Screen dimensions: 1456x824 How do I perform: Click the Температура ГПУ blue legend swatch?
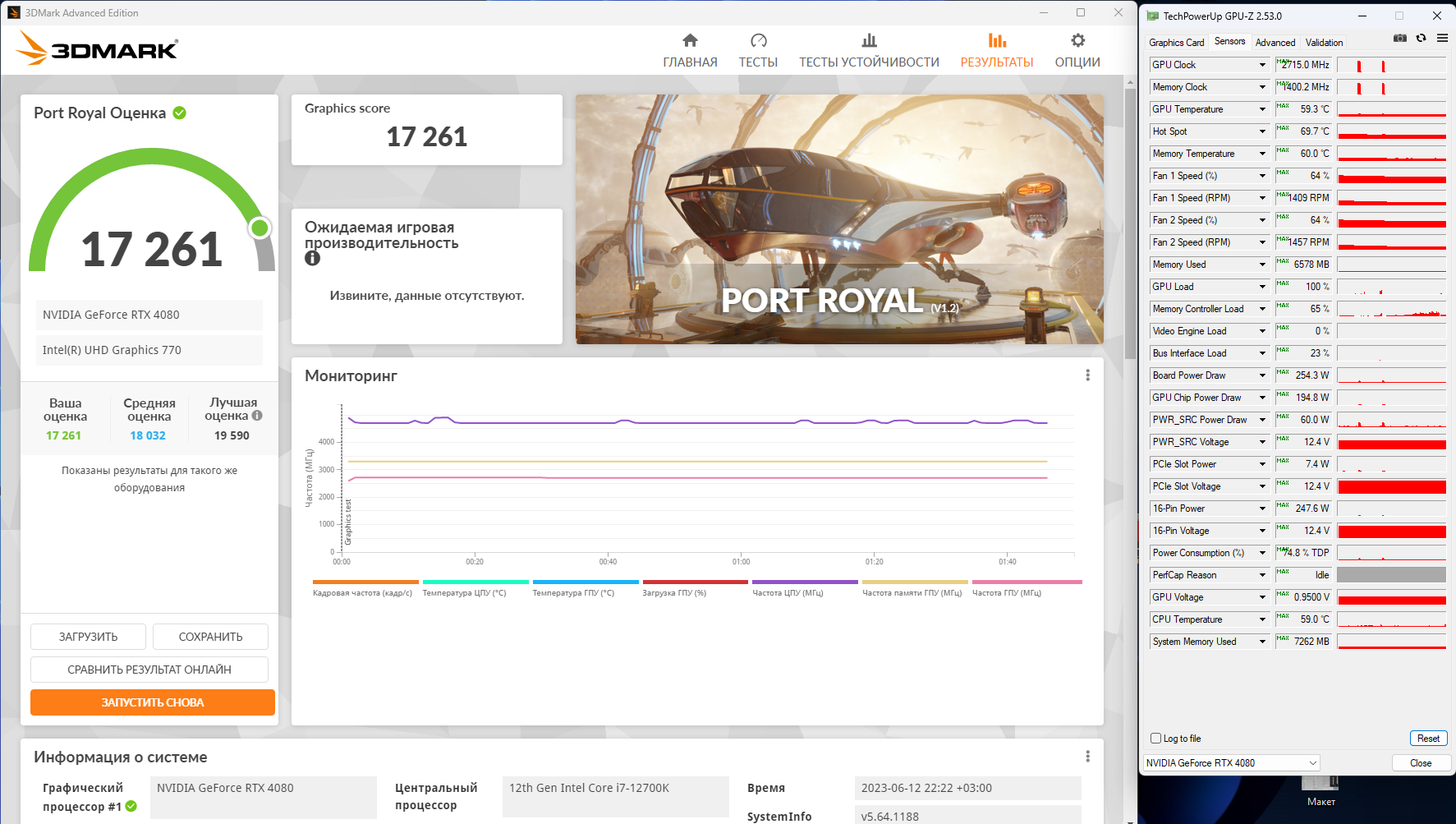coord(586,582)
